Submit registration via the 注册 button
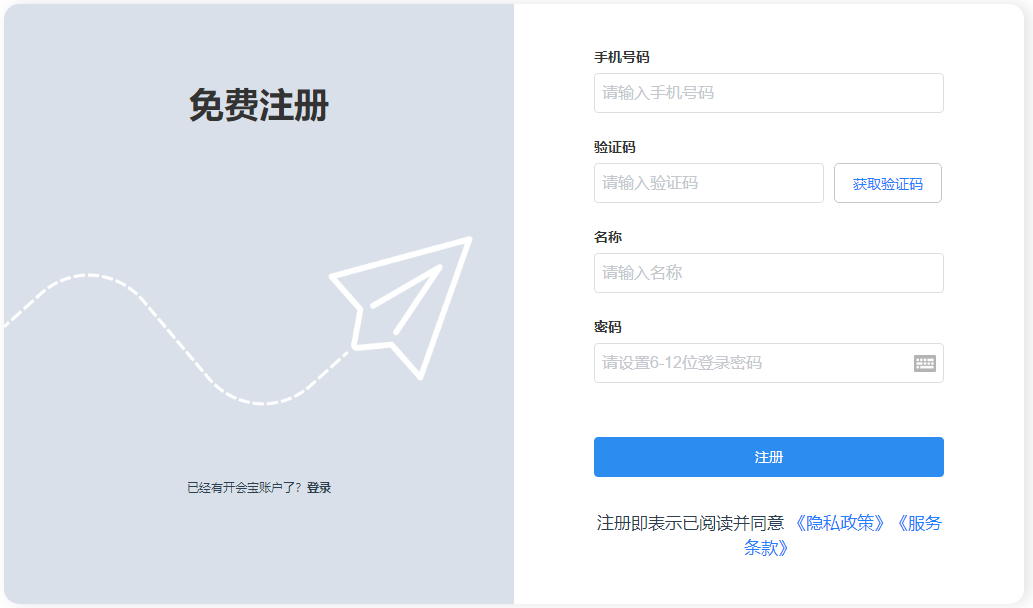The height and width of the screenshot is (608, 1033). (x=768, y=457)
